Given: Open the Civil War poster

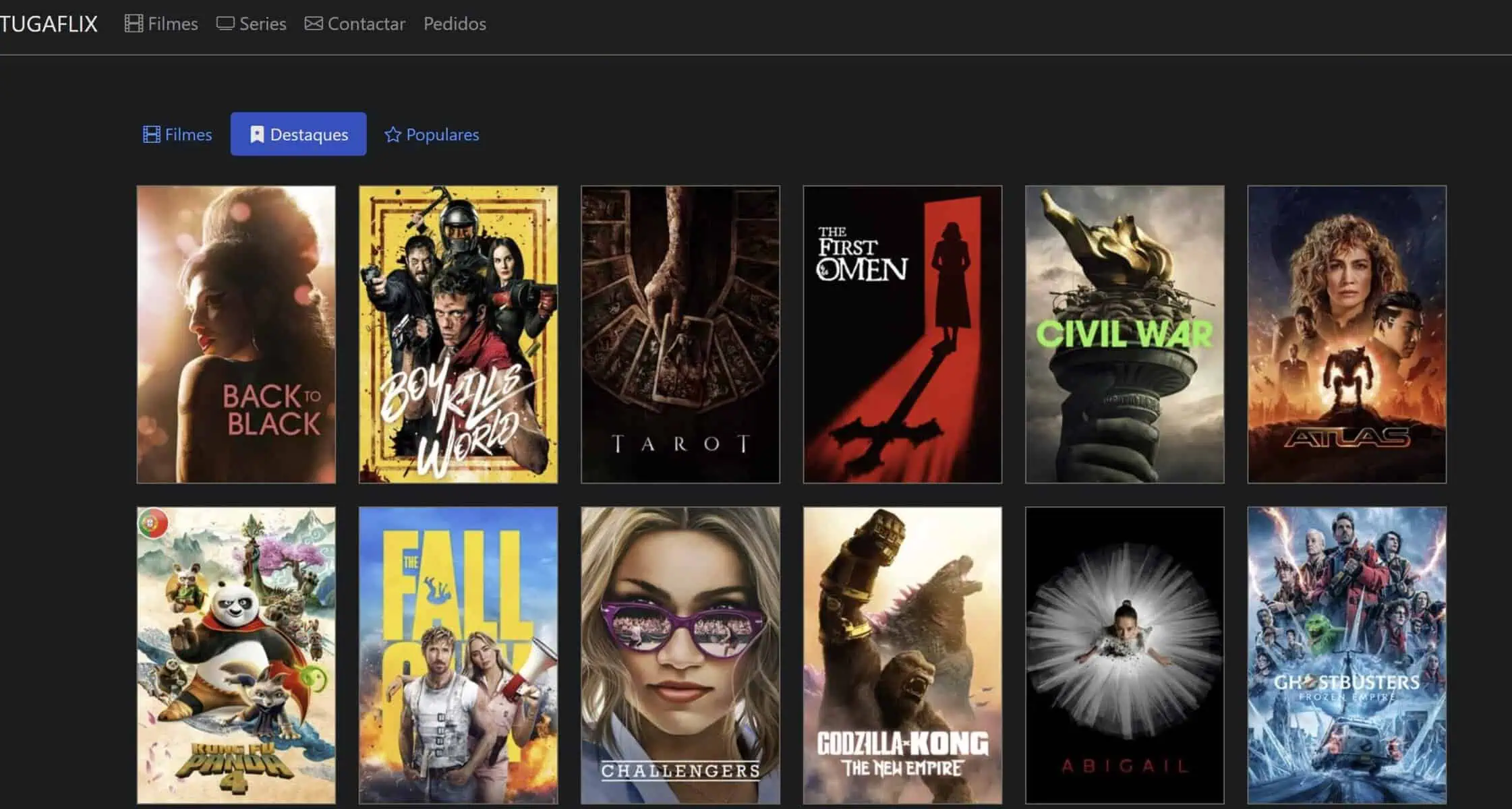Looking at the screenshot, I should (1125, 334).
